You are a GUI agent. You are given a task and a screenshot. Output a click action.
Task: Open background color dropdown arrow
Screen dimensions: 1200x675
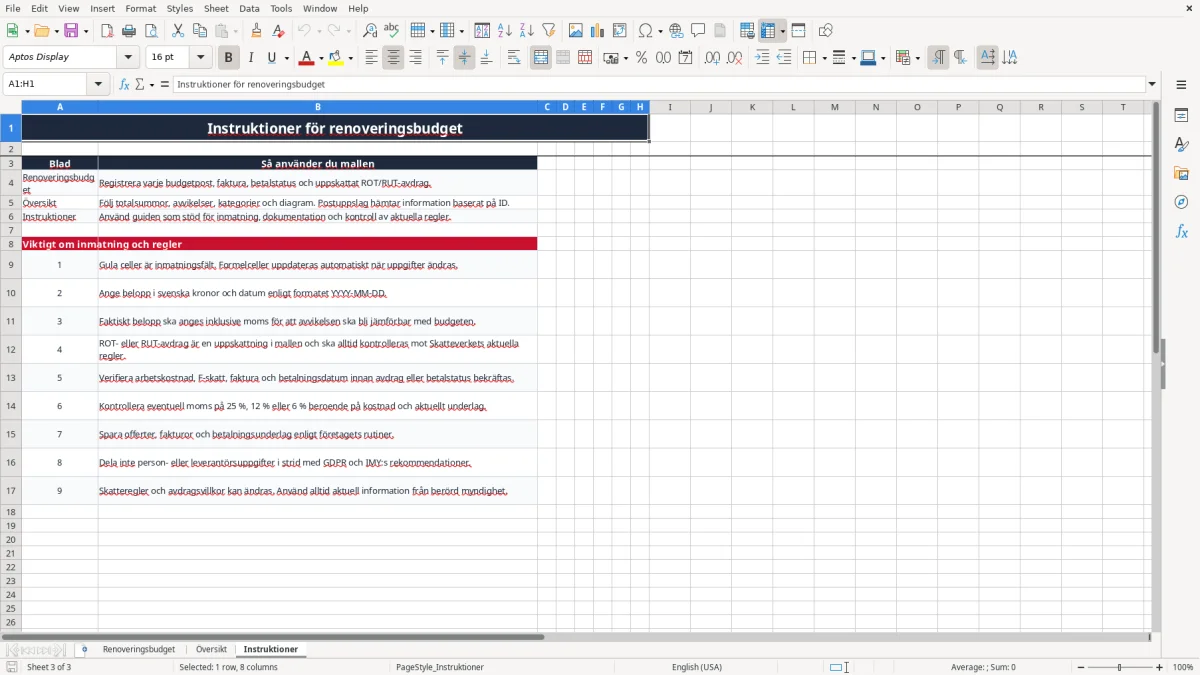click(x=350, y=58)
